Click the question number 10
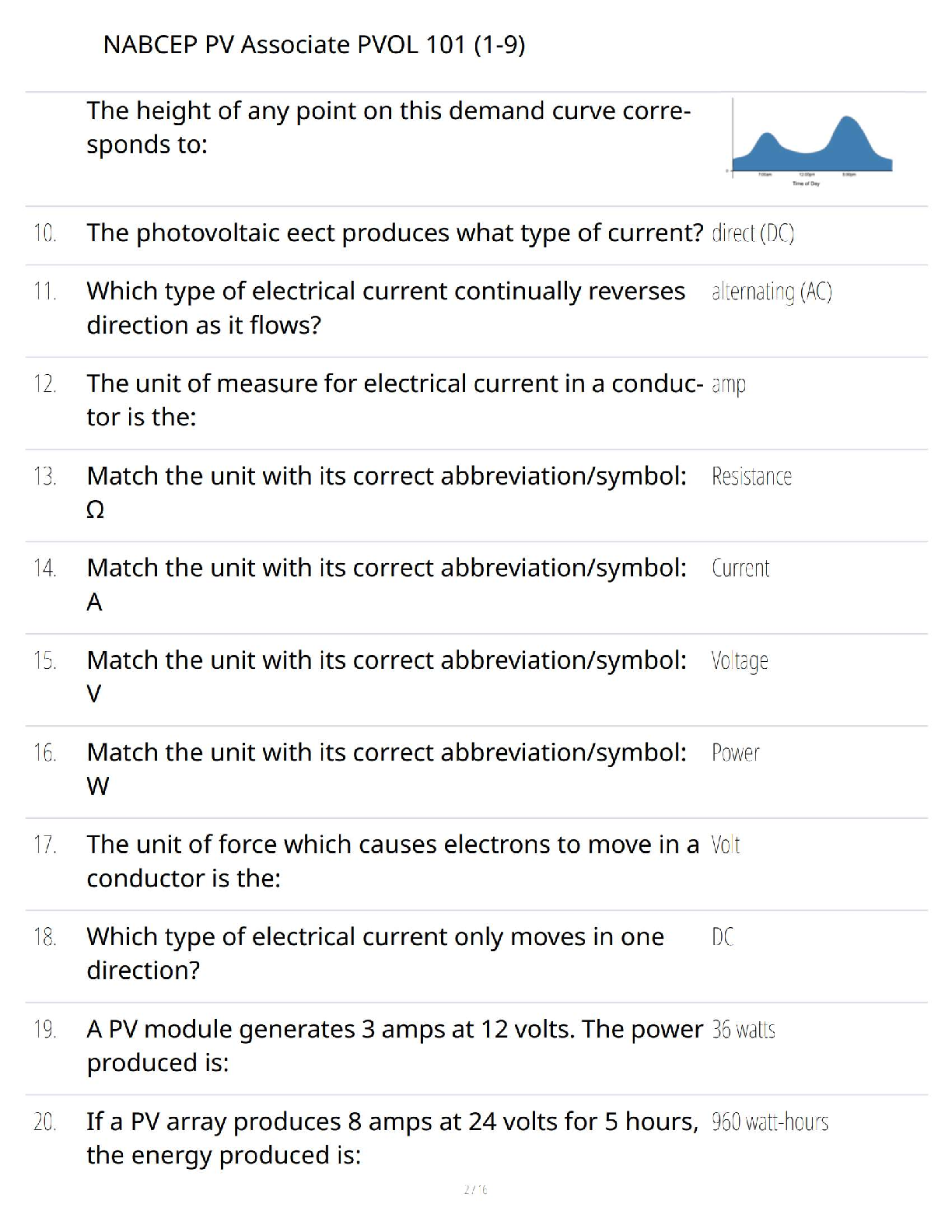This screenshot has width=952, height=1232. coord(44,233)
